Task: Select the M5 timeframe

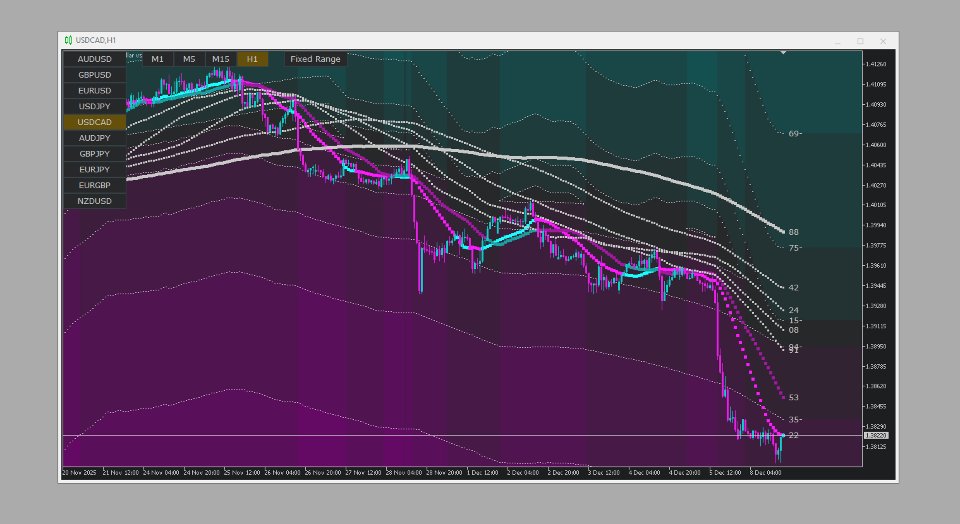Action: pyautogui.click(x=189, y=59)
